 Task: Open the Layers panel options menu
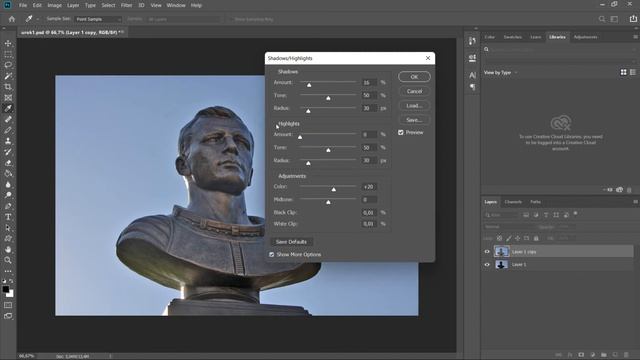(x=635, y=202)
